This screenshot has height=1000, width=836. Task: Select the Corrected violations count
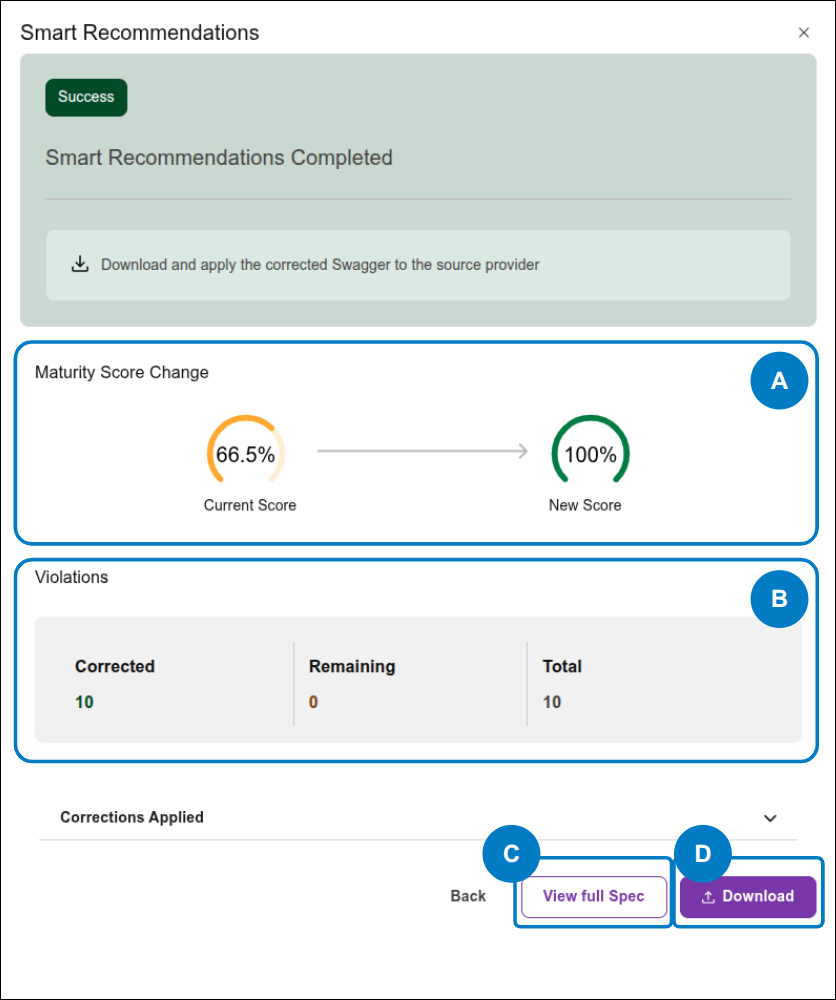pyautogui.click(x=85, y=701)
